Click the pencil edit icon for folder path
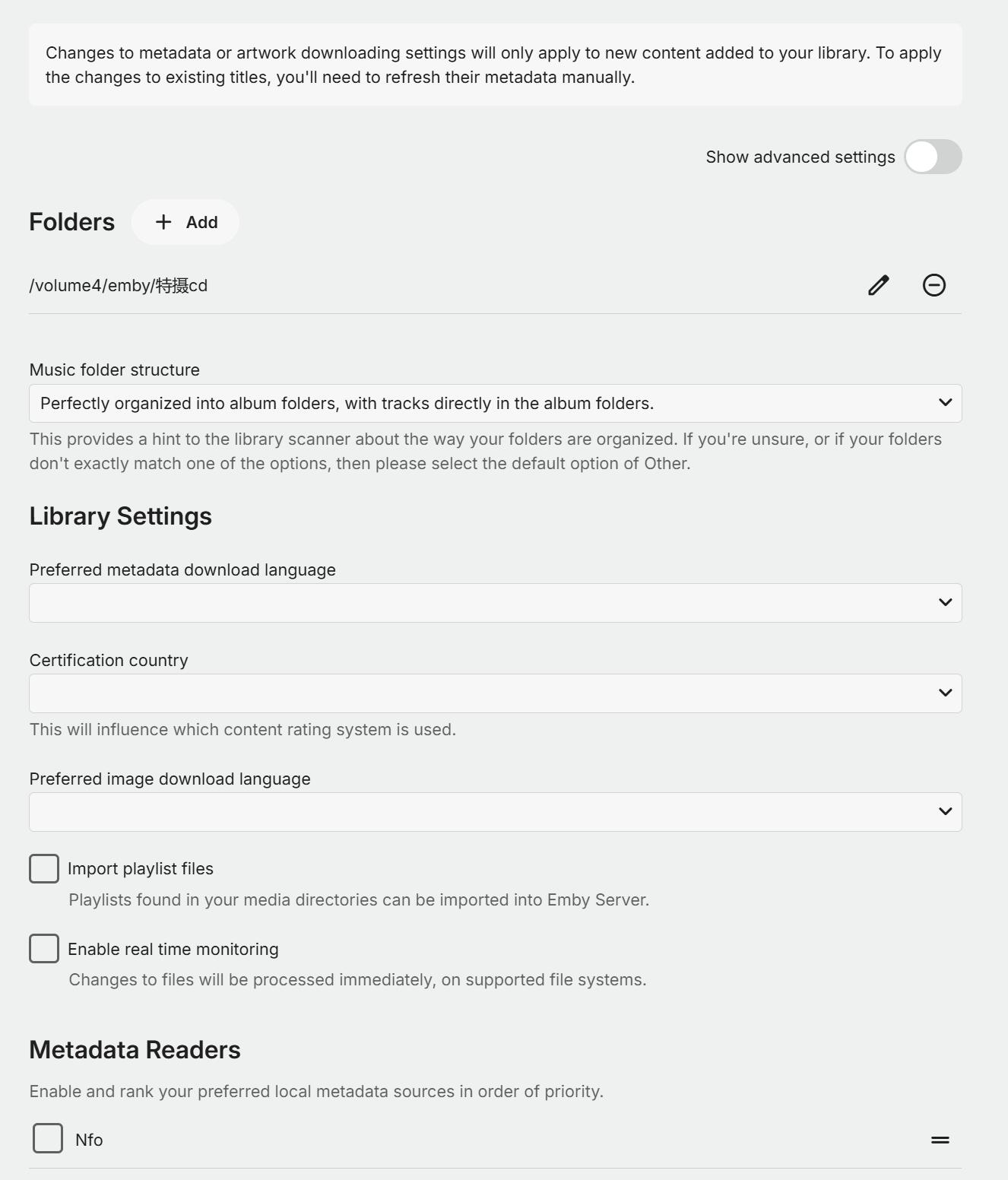1008x1180 pixels. point(879,285)
